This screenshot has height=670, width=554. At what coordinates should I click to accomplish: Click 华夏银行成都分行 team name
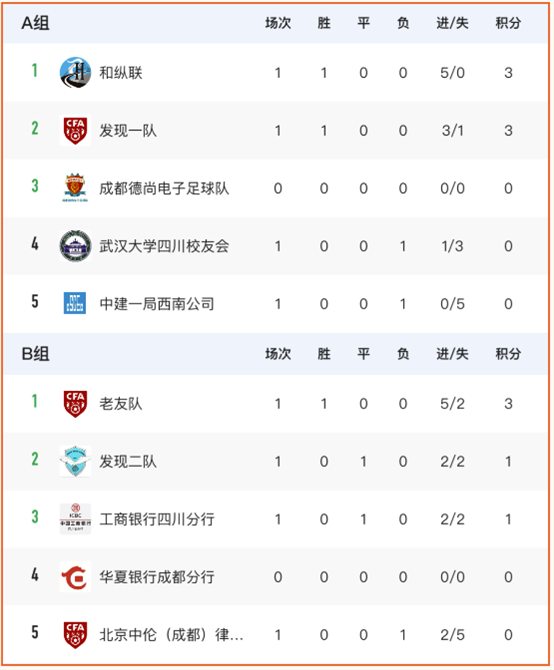pyautogui.click(x=157, y=577)
